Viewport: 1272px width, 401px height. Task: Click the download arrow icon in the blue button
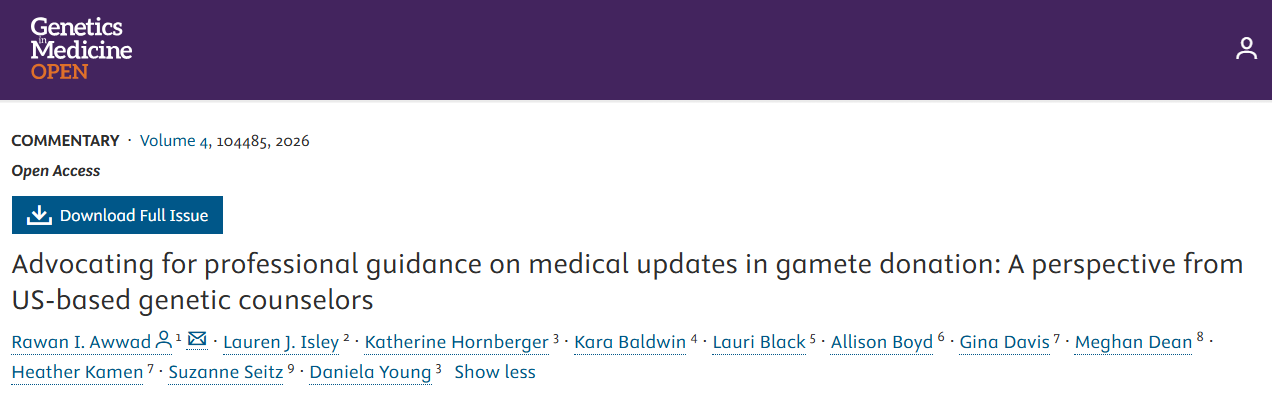[x=38, y=215]
